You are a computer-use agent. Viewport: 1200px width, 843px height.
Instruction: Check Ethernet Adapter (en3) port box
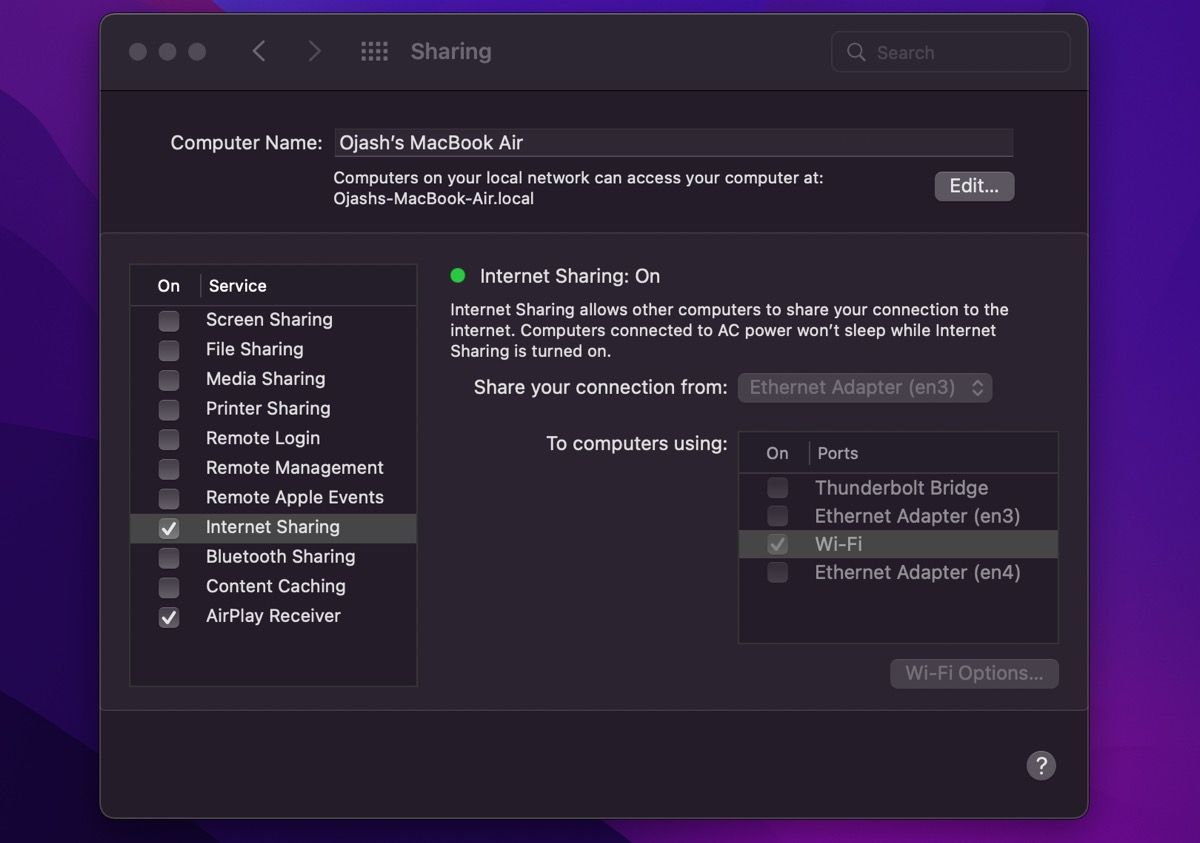click(777, 516)
